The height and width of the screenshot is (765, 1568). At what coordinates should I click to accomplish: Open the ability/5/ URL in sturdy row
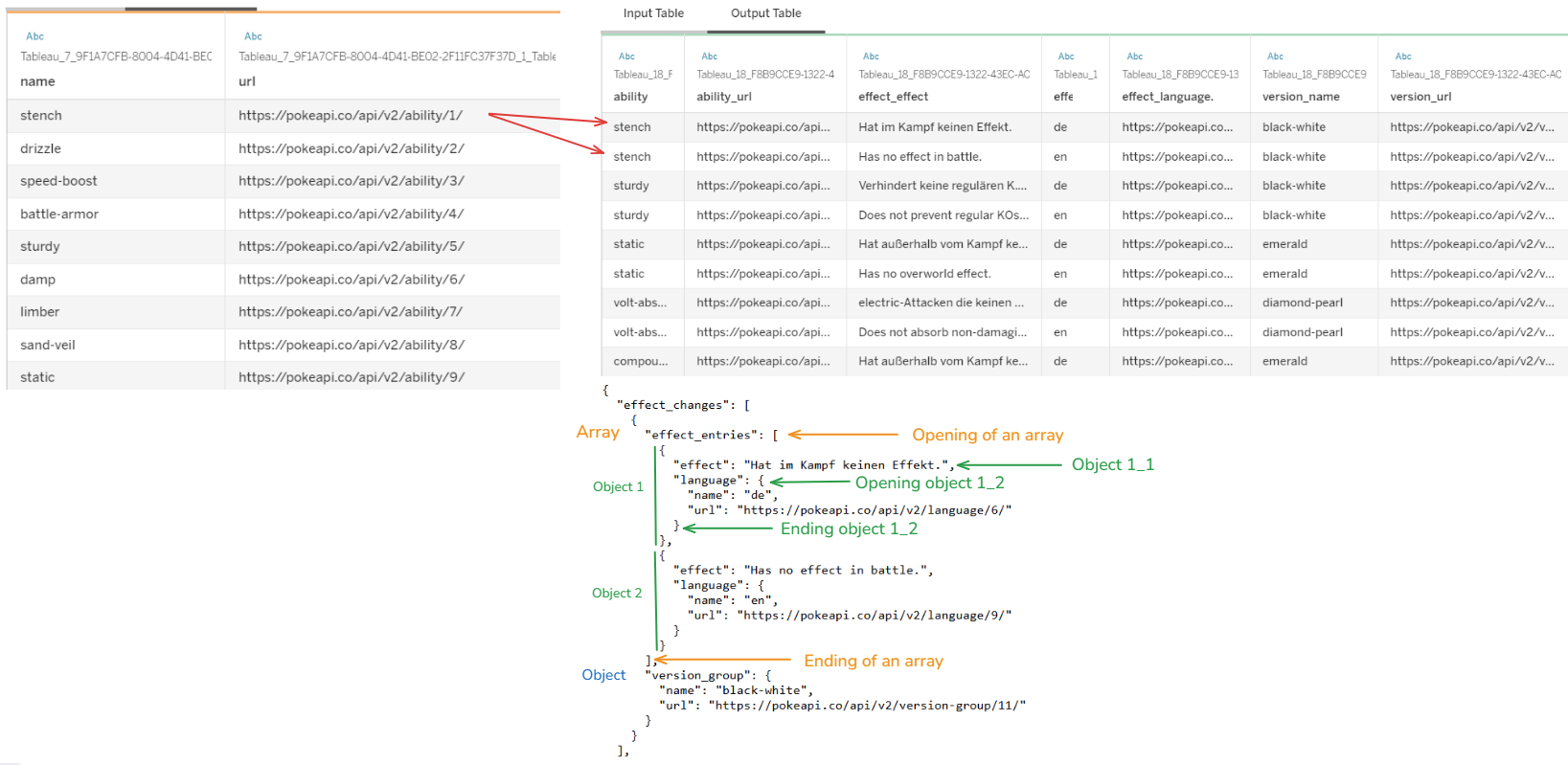(x=352, y=247)
